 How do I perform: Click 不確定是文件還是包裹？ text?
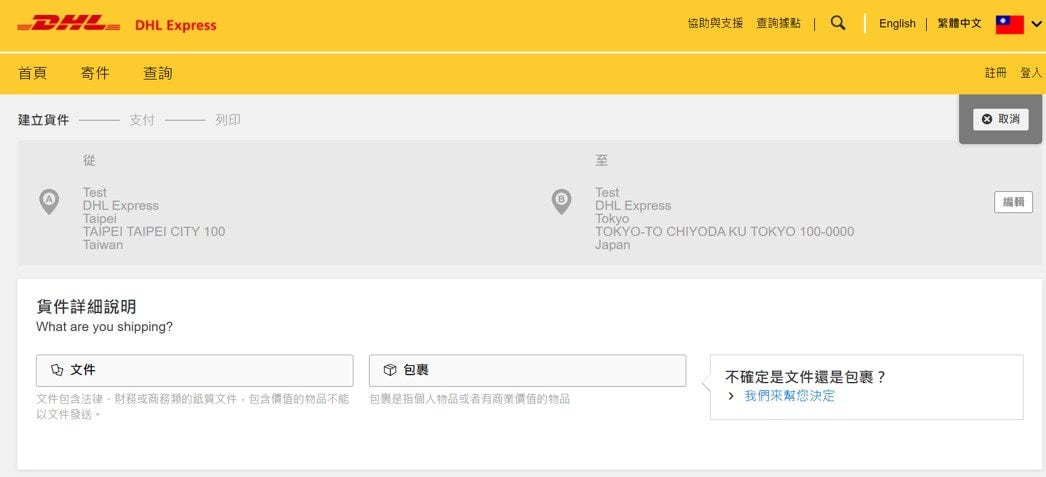tap(806, 377)
